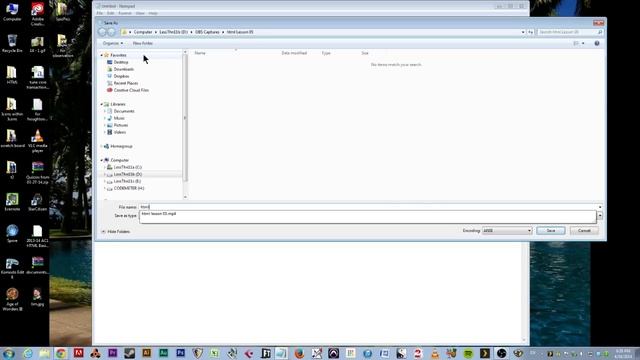Open Komodo Edit desktop shortcut
Screen dimensions: 640x360
12,268
